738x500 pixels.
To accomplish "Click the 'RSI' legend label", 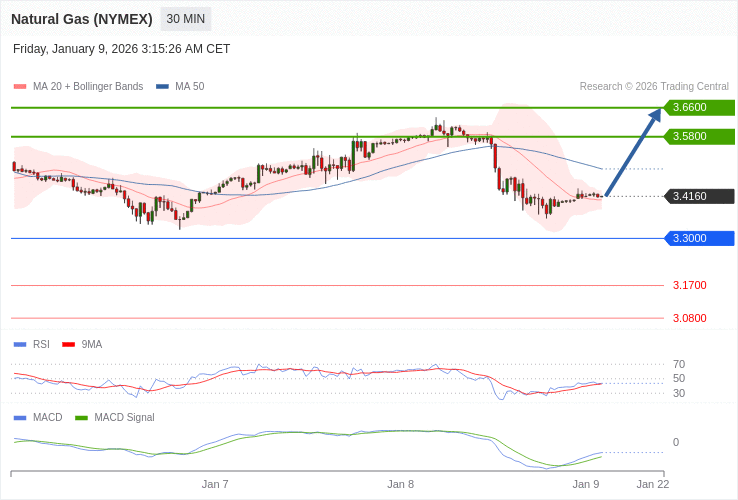I will pyautogui.click(x=41, y=345).
